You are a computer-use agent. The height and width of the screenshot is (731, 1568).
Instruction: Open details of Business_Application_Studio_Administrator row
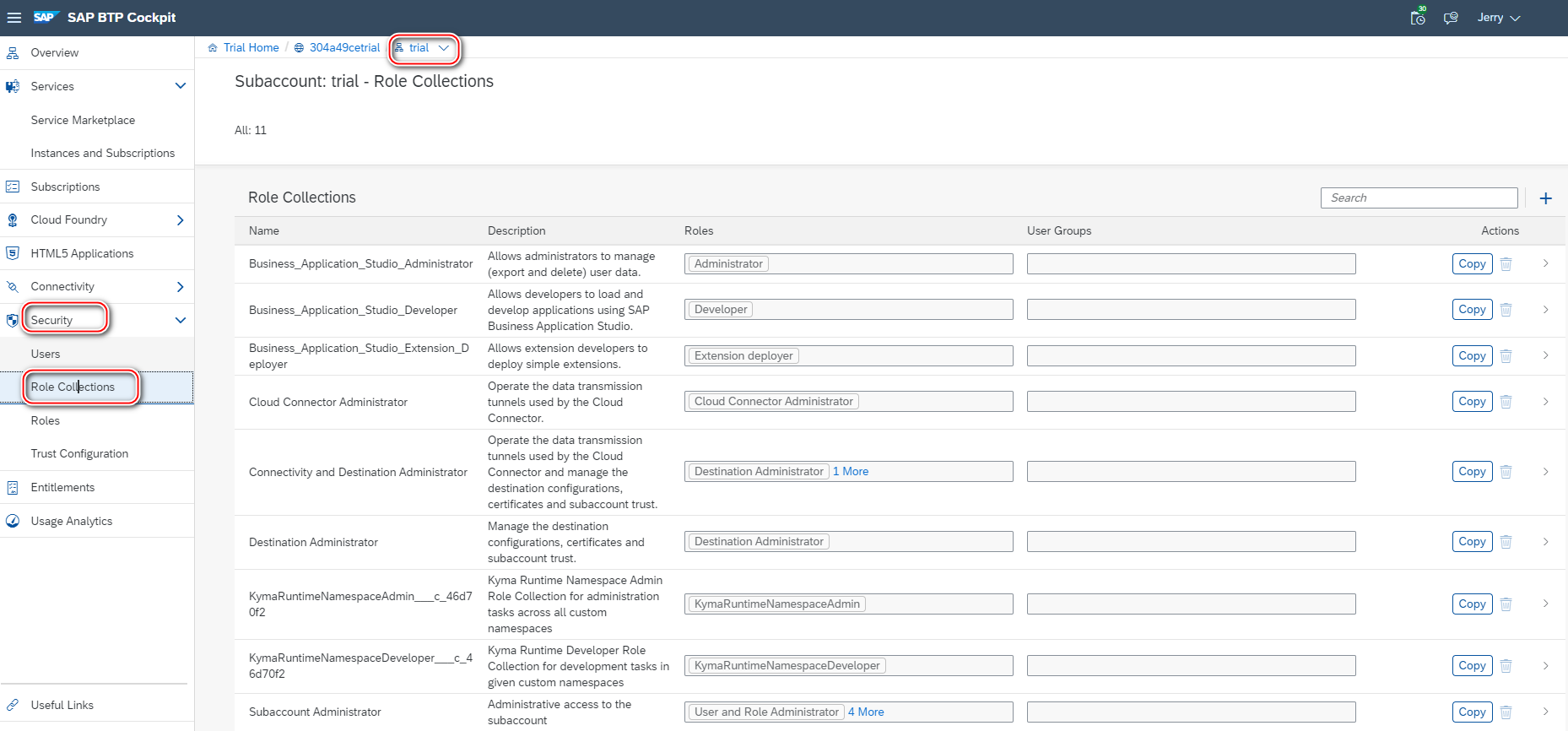[x=1545, y=263]
